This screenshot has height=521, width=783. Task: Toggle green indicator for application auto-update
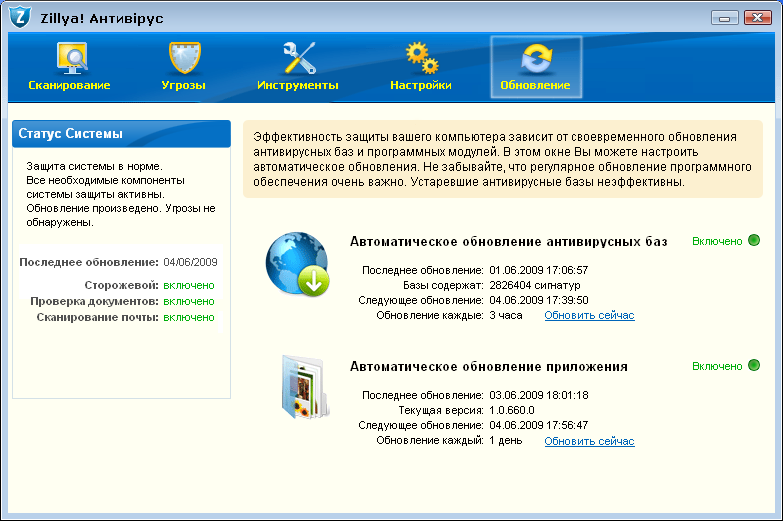(754, 365)
